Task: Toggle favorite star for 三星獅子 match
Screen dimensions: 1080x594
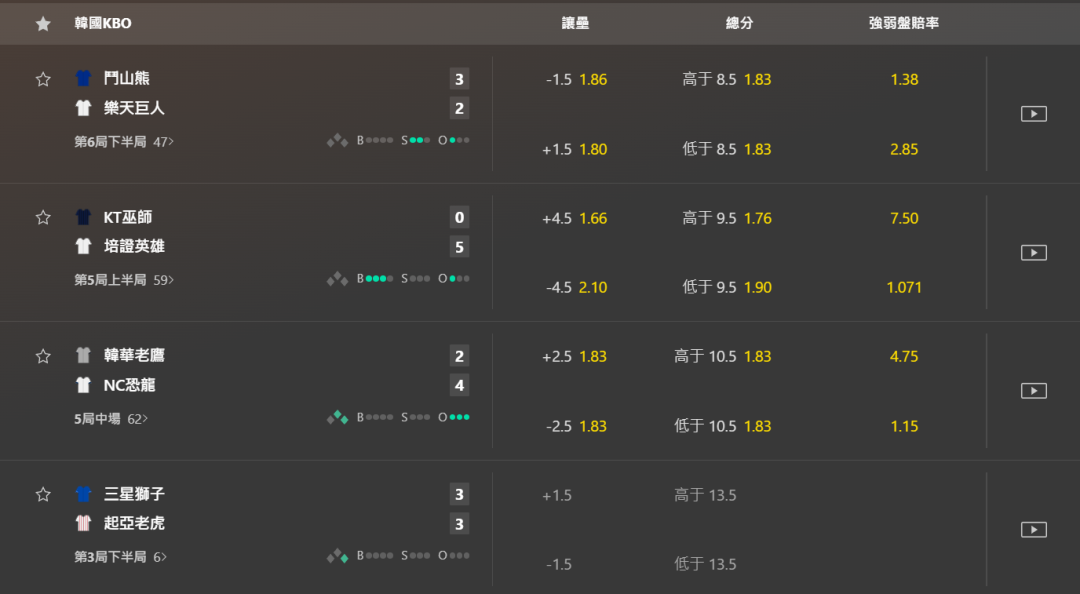Action: coord(43,495)
